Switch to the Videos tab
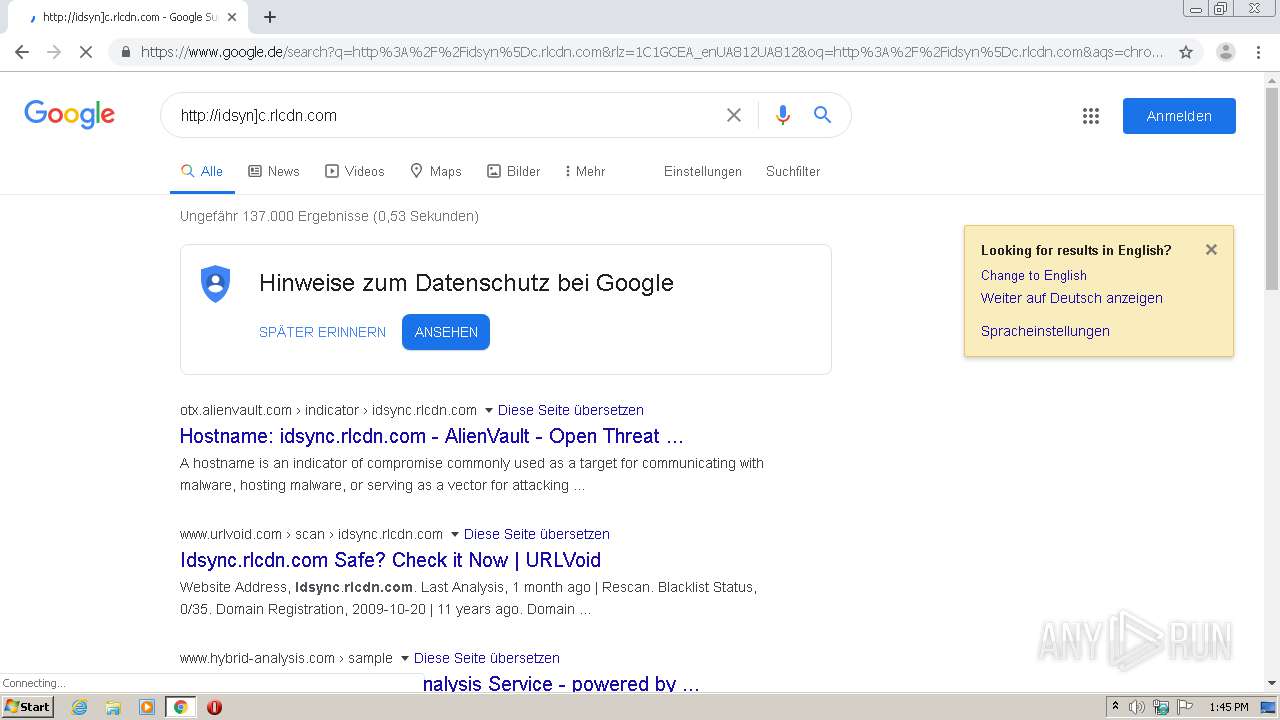1280x720 pixels. point(355,171)
